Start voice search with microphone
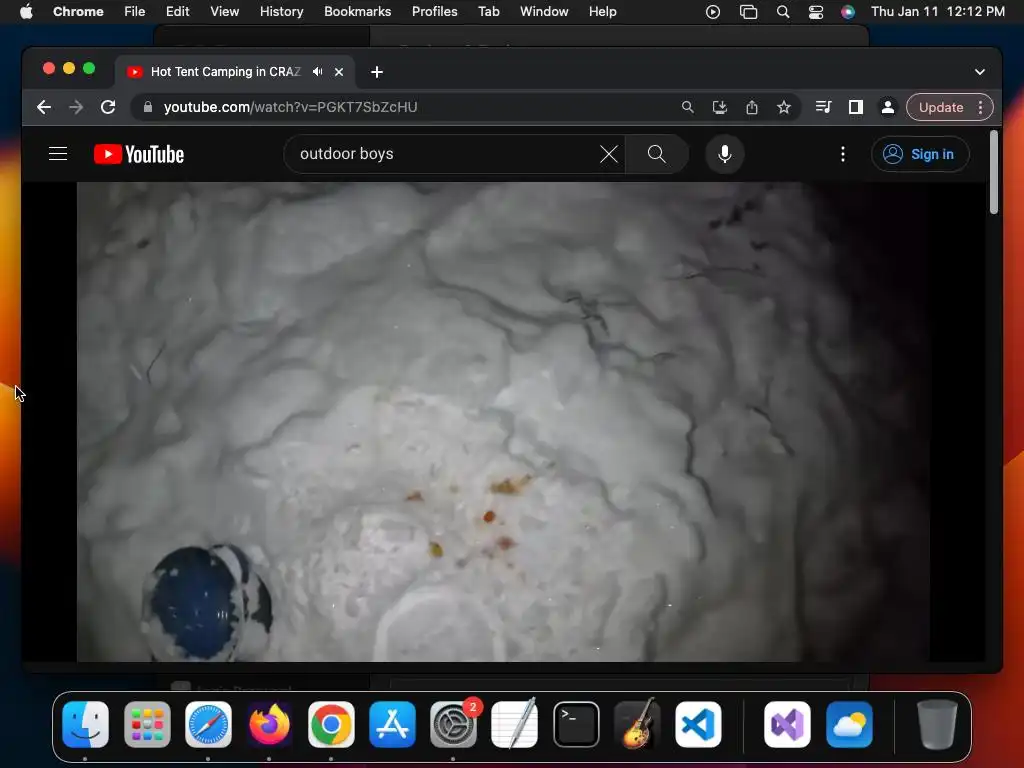The height and width of the screenshot is (768, 1024). (x=724, y=154)
